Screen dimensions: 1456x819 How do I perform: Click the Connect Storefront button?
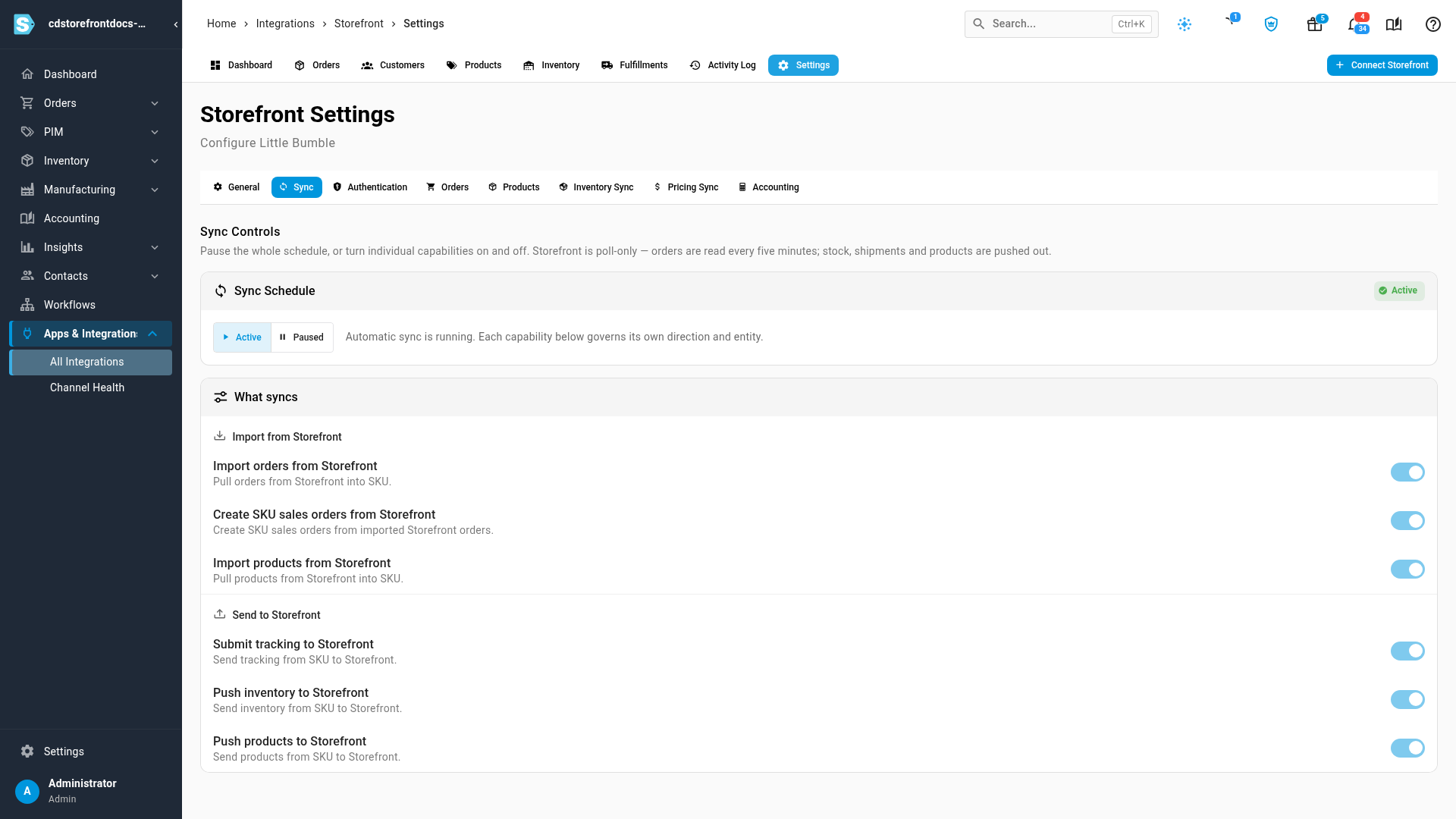pyautogui.click(x=1382, y=65)
